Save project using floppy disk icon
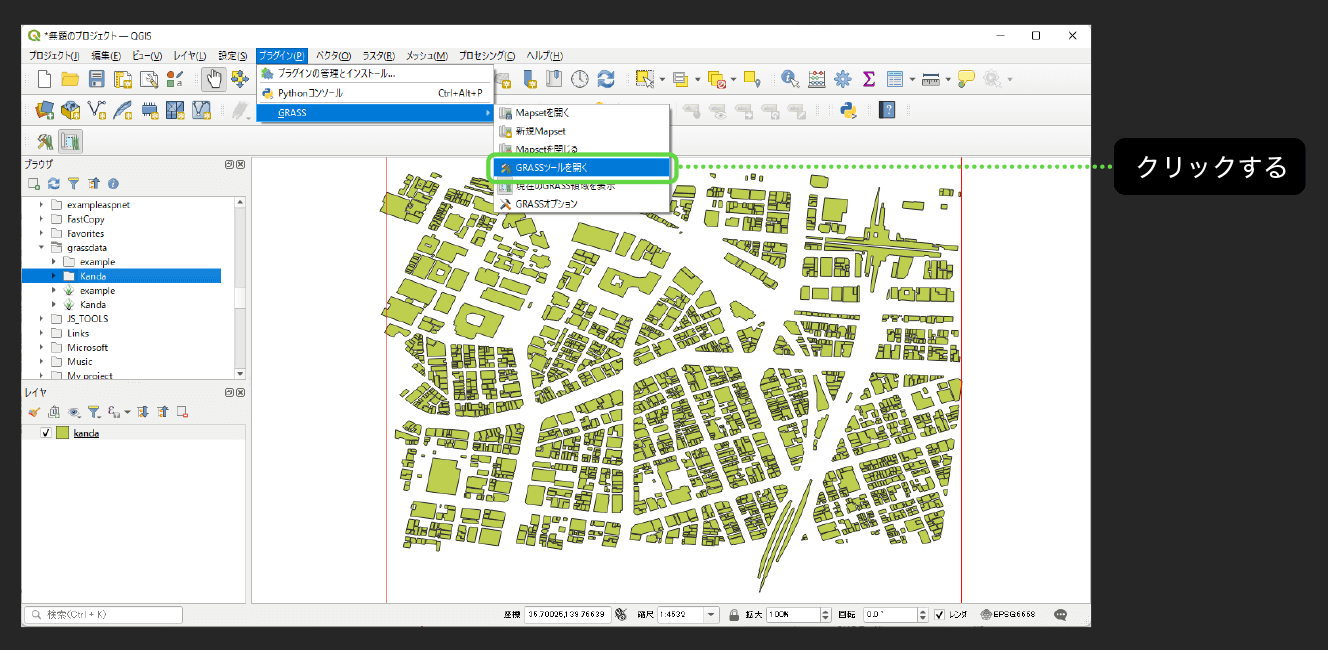The height and width of the screenshot is (650, 1328). (97, 79)
